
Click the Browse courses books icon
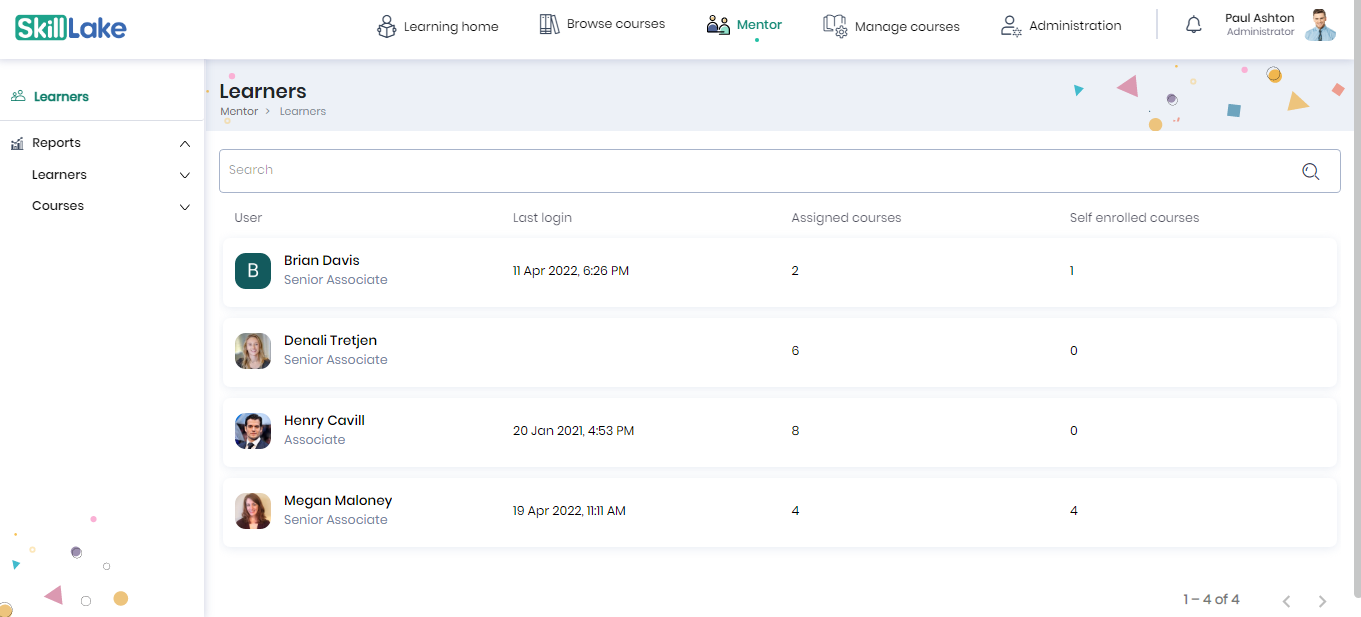[549, 24]
